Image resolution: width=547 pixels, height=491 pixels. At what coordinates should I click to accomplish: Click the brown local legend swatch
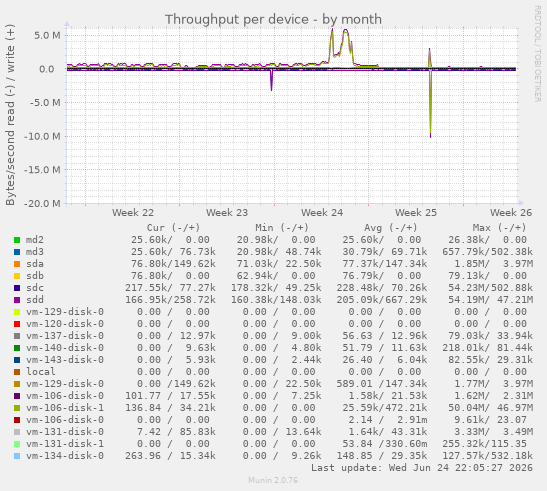coord(17,372)
